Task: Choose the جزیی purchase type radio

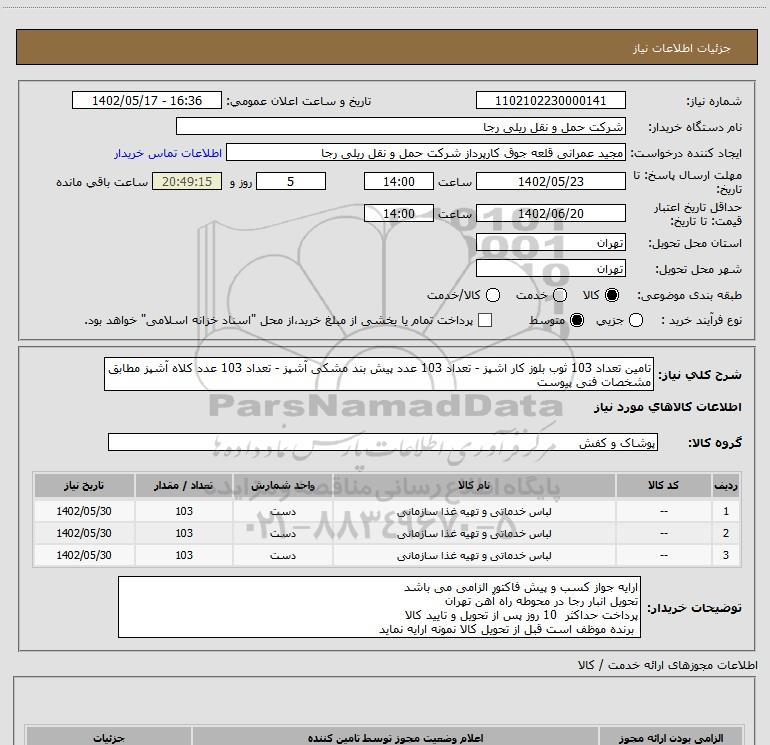Action: tap(635, 320)
